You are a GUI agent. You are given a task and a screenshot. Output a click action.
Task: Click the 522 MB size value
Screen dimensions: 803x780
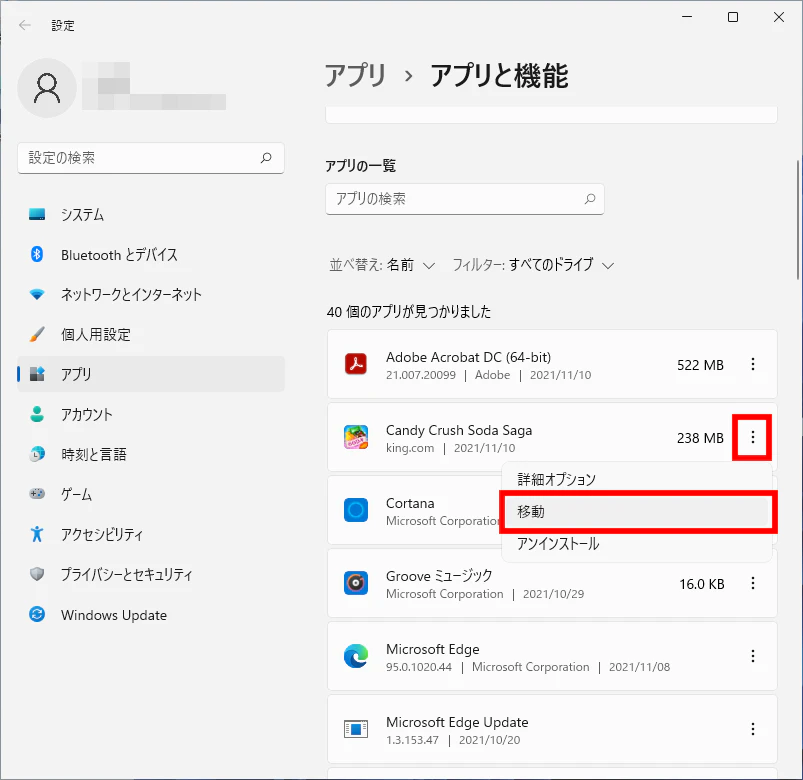pos(700,365)
